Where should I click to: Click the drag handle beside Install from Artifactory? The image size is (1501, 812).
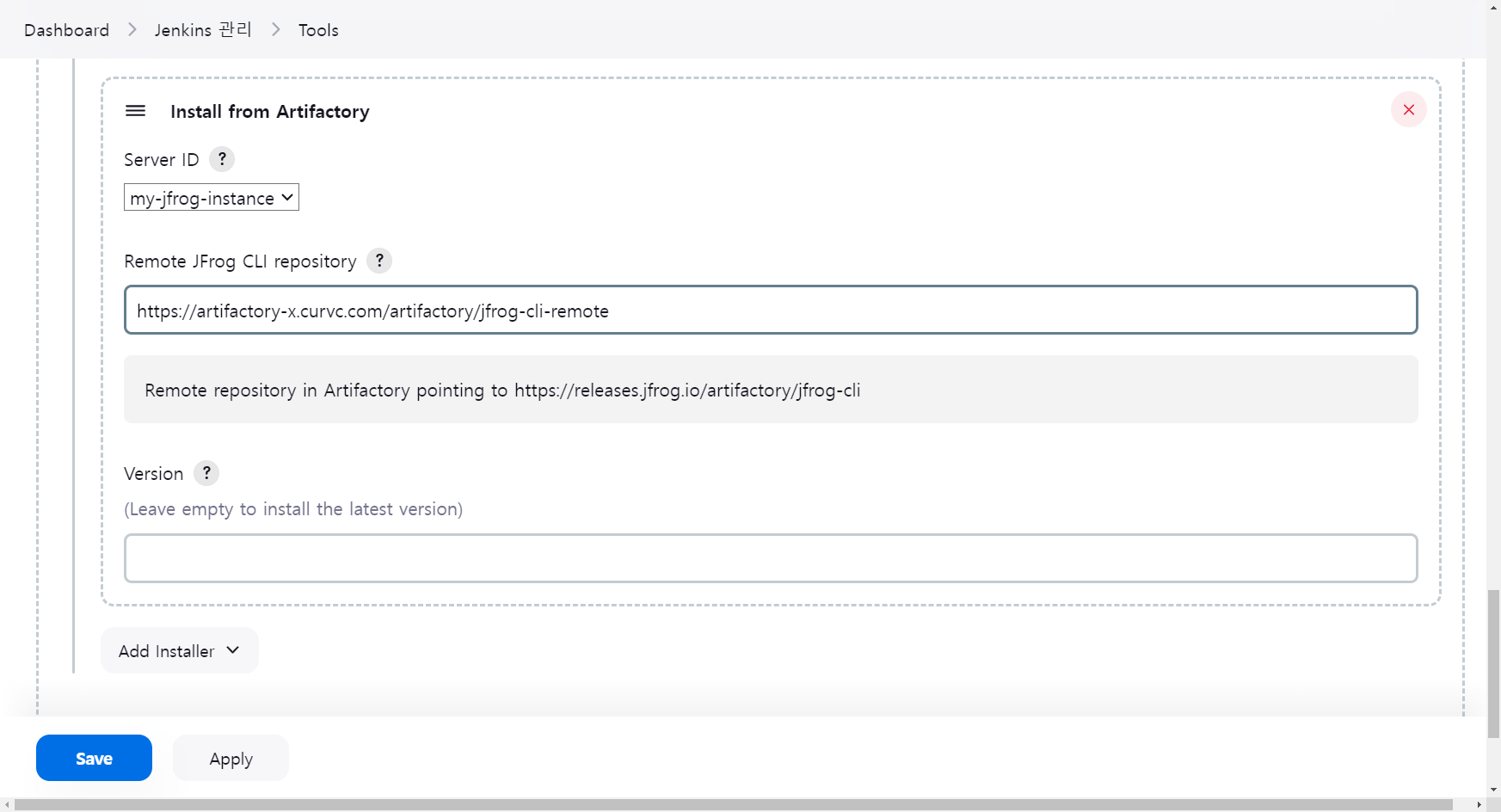click(136, 111)
